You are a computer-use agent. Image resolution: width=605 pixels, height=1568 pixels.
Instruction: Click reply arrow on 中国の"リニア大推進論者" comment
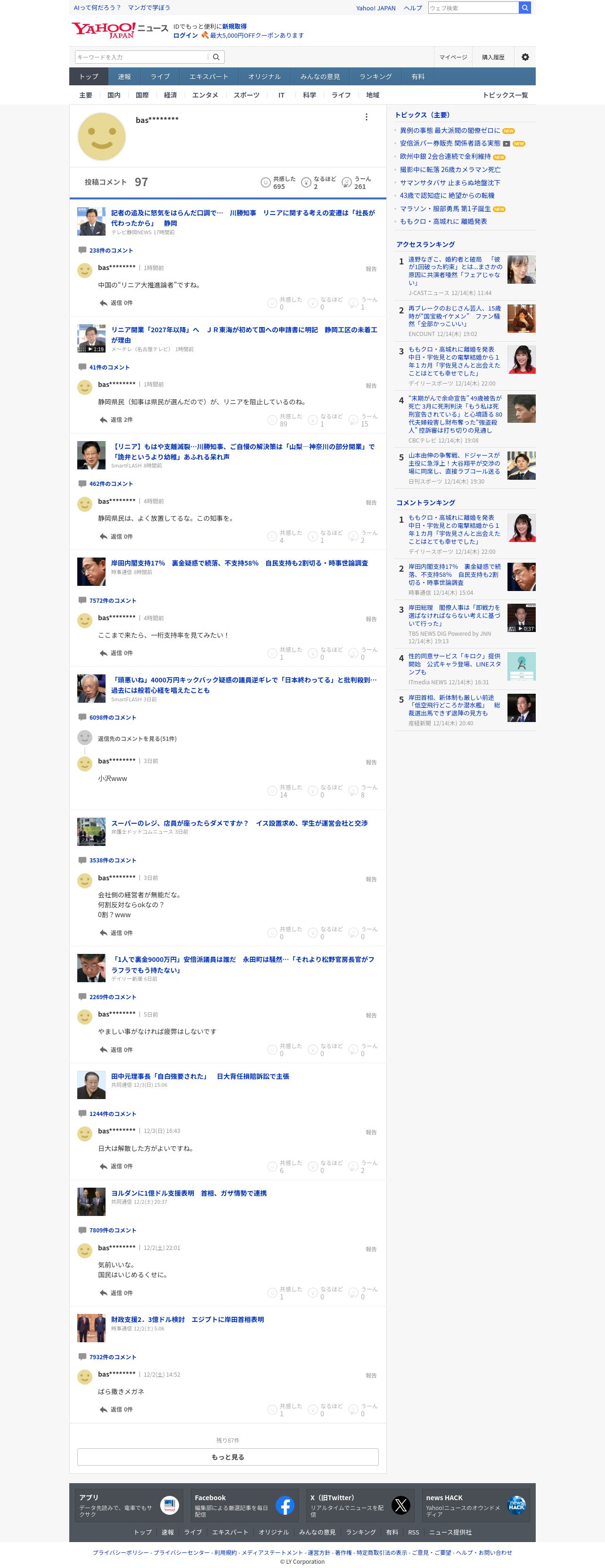click(104, 303)
